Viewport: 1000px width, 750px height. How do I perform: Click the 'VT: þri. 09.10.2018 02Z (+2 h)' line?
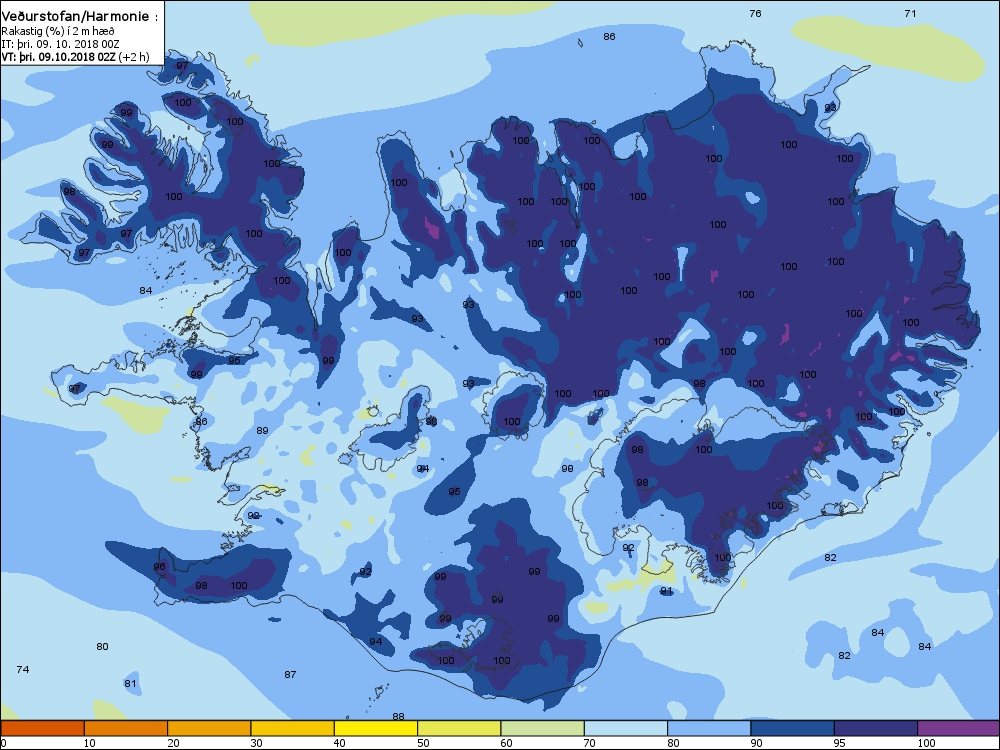coord(75,57)
